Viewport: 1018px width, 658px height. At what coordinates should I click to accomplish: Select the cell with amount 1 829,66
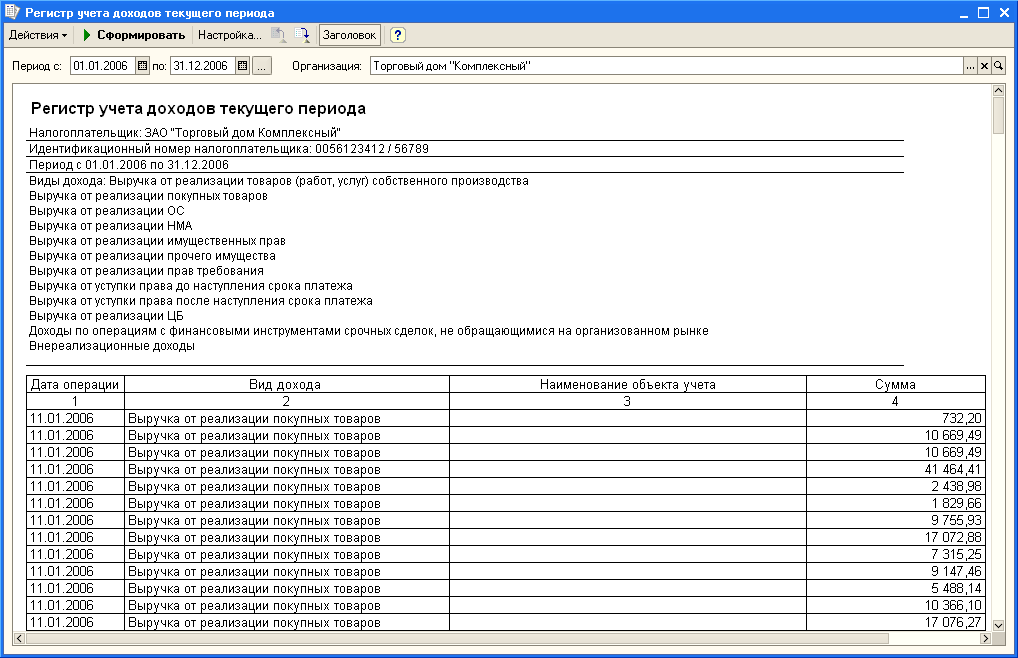[896, 503]
